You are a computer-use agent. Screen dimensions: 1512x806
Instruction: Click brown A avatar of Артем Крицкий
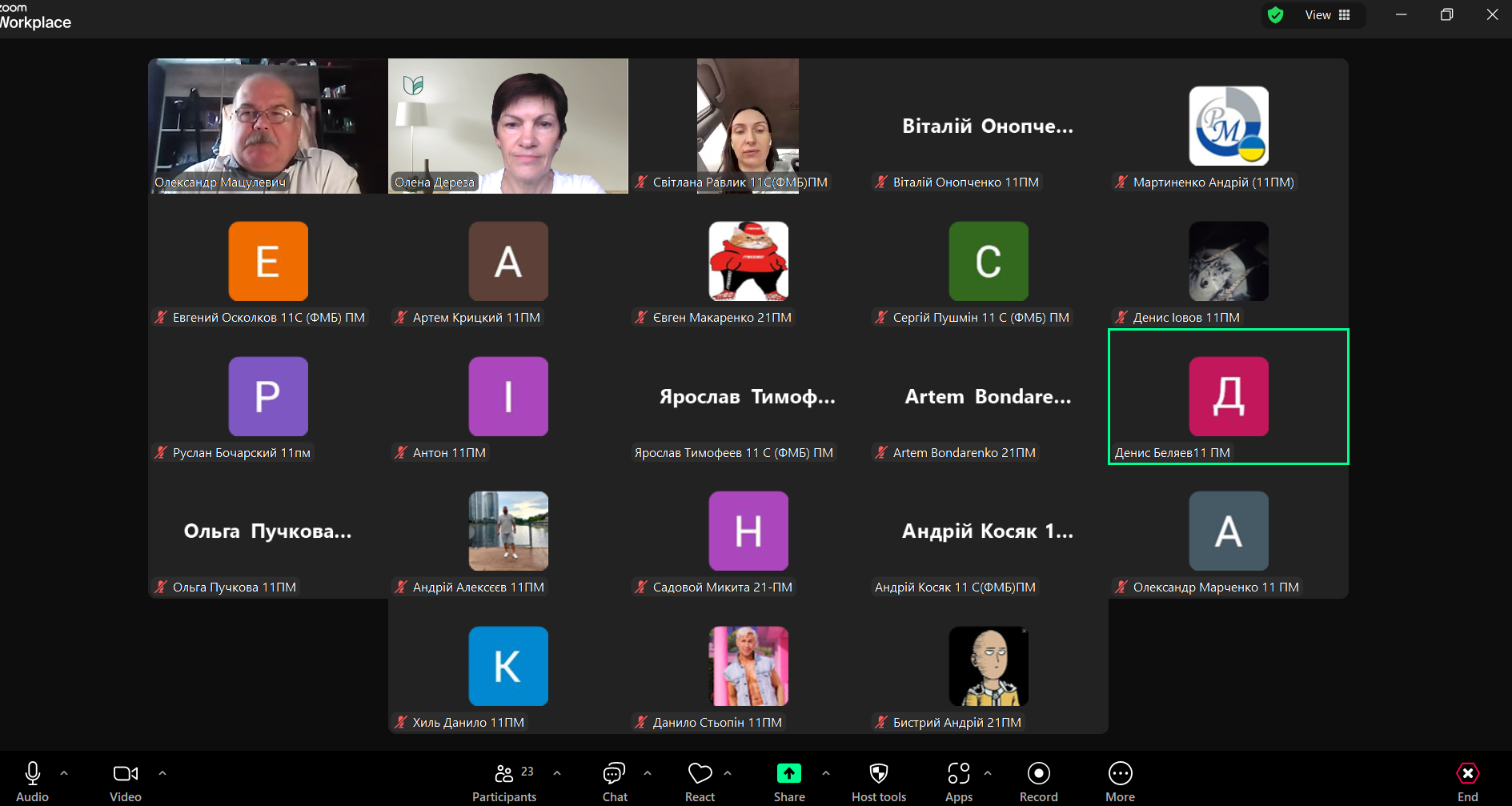[x=508, y=262]
